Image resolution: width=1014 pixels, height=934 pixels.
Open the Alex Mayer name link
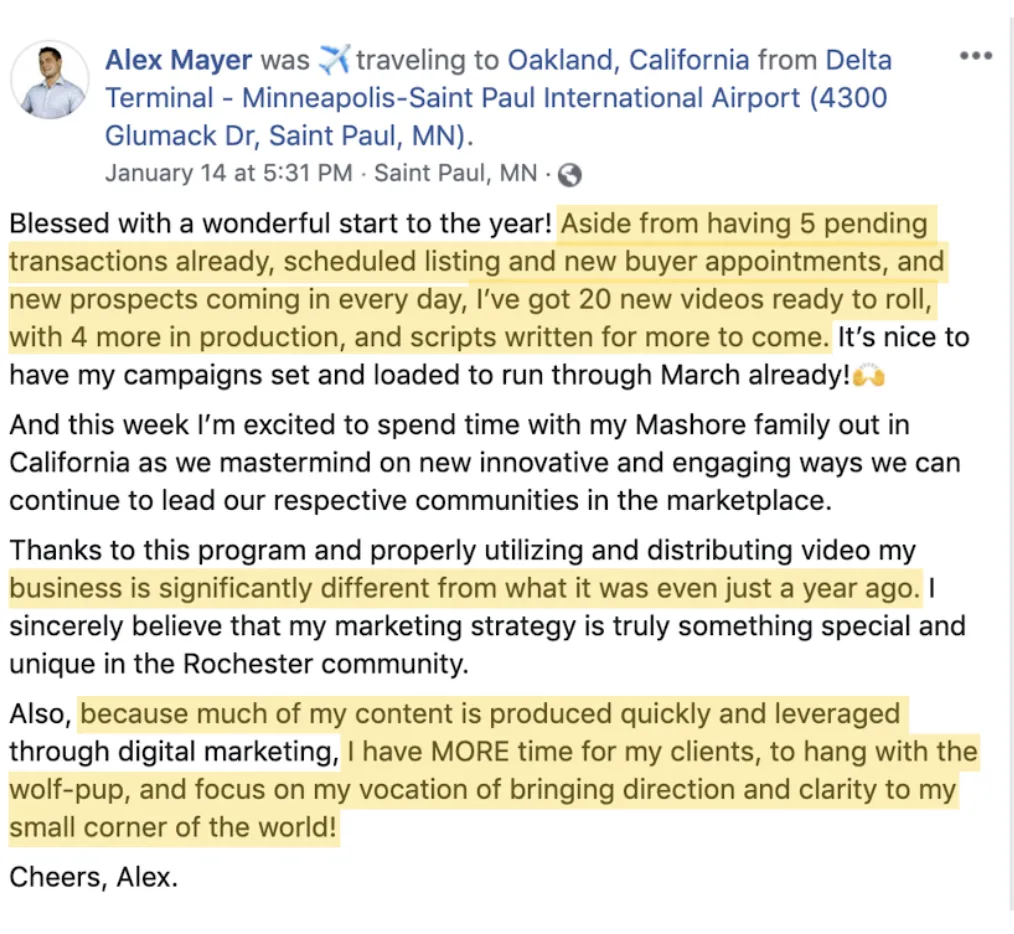tap(178, 60)
